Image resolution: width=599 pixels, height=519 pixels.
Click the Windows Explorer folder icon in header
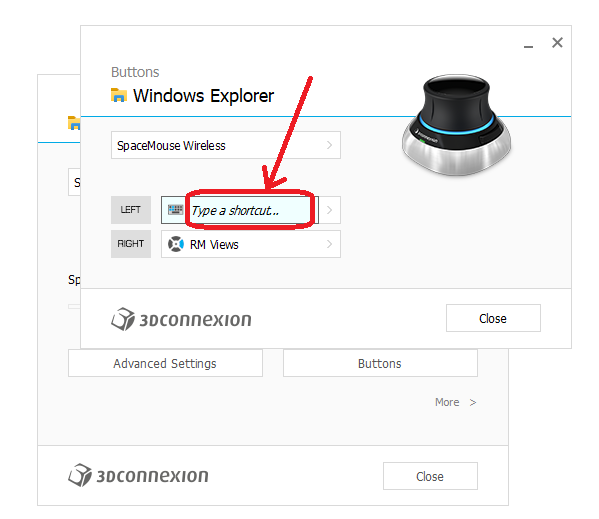pos(119,95)
